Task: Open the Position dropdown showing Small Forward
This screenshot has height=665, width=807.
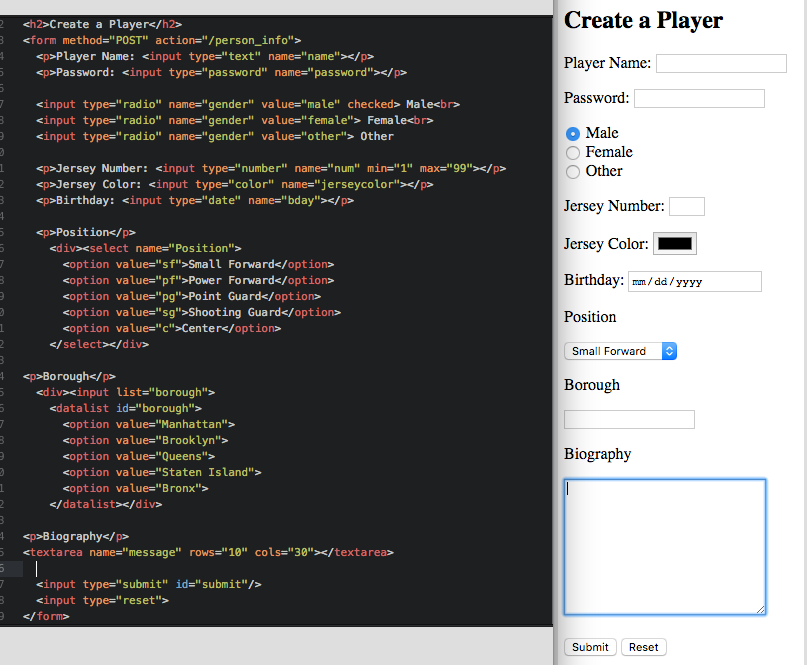Action: pyautogui.click(x=610, y=351)
